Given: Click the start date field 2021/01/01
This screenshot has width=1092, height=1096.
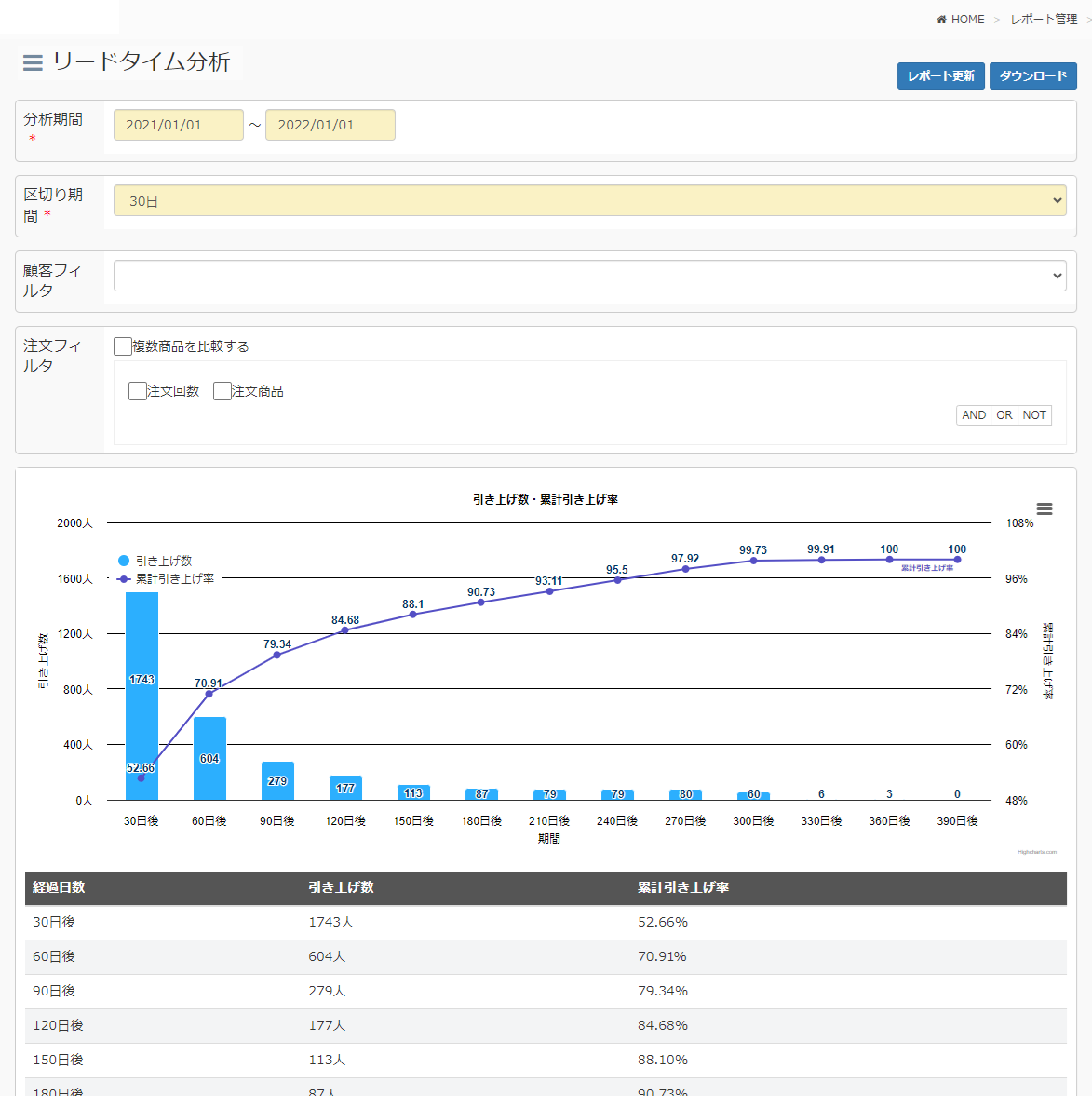Looking at the screenshot, I should click(179, 125).
